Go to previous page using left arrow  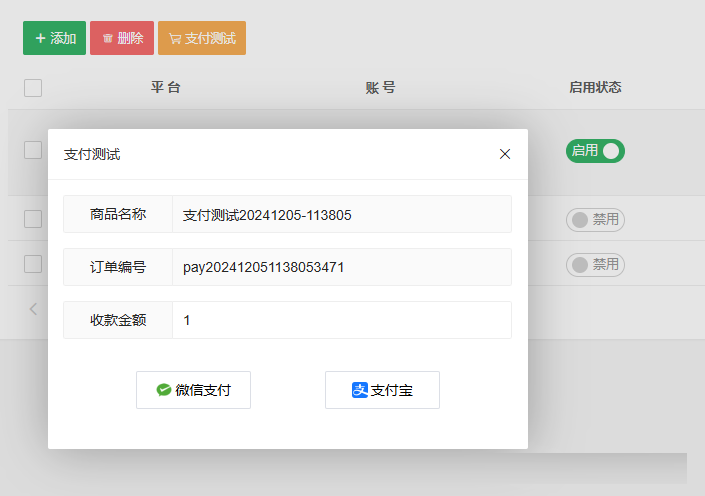pos(33,309)
